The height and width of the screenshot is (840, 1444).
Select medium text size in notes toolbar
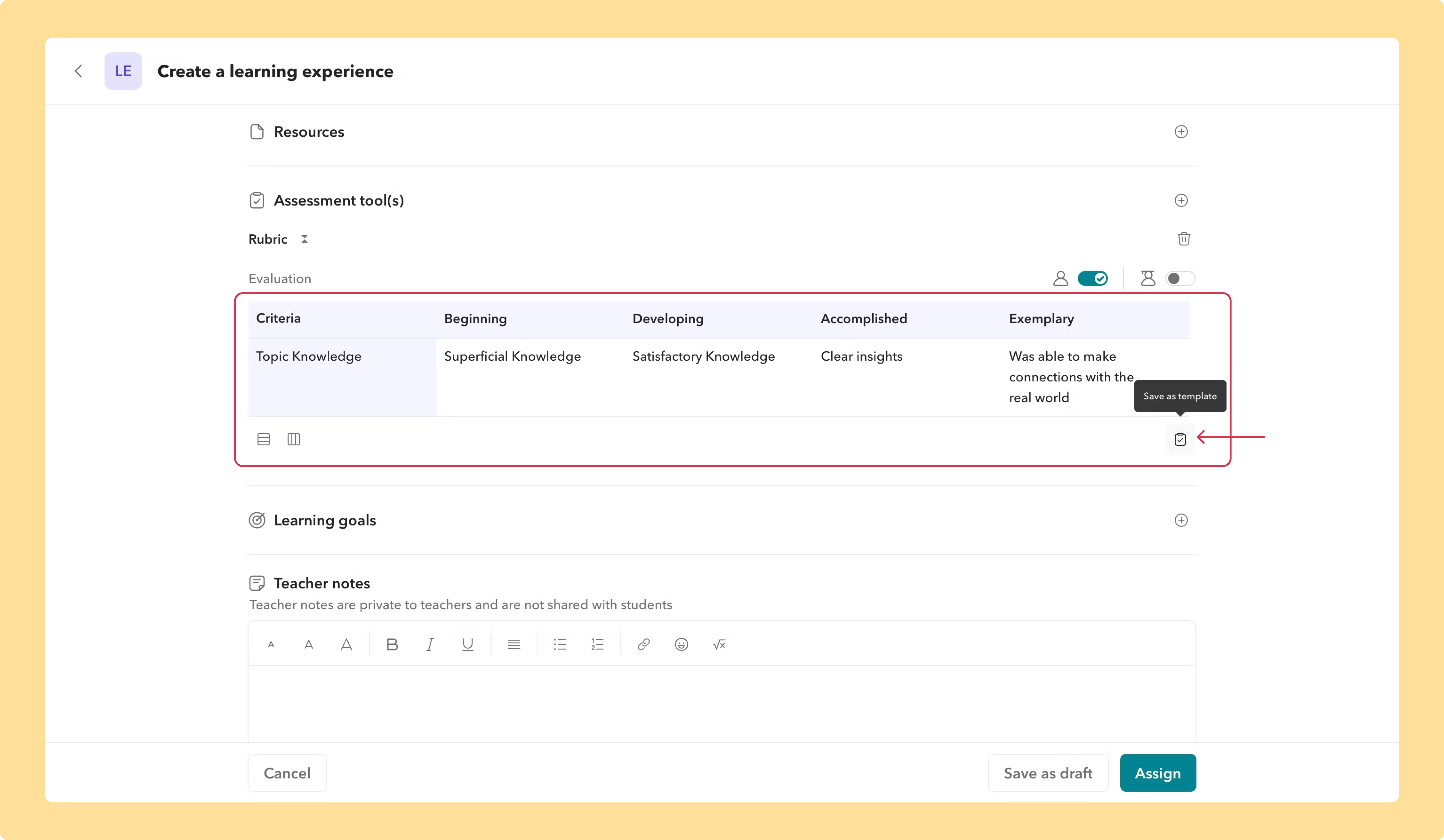[309, 645]
